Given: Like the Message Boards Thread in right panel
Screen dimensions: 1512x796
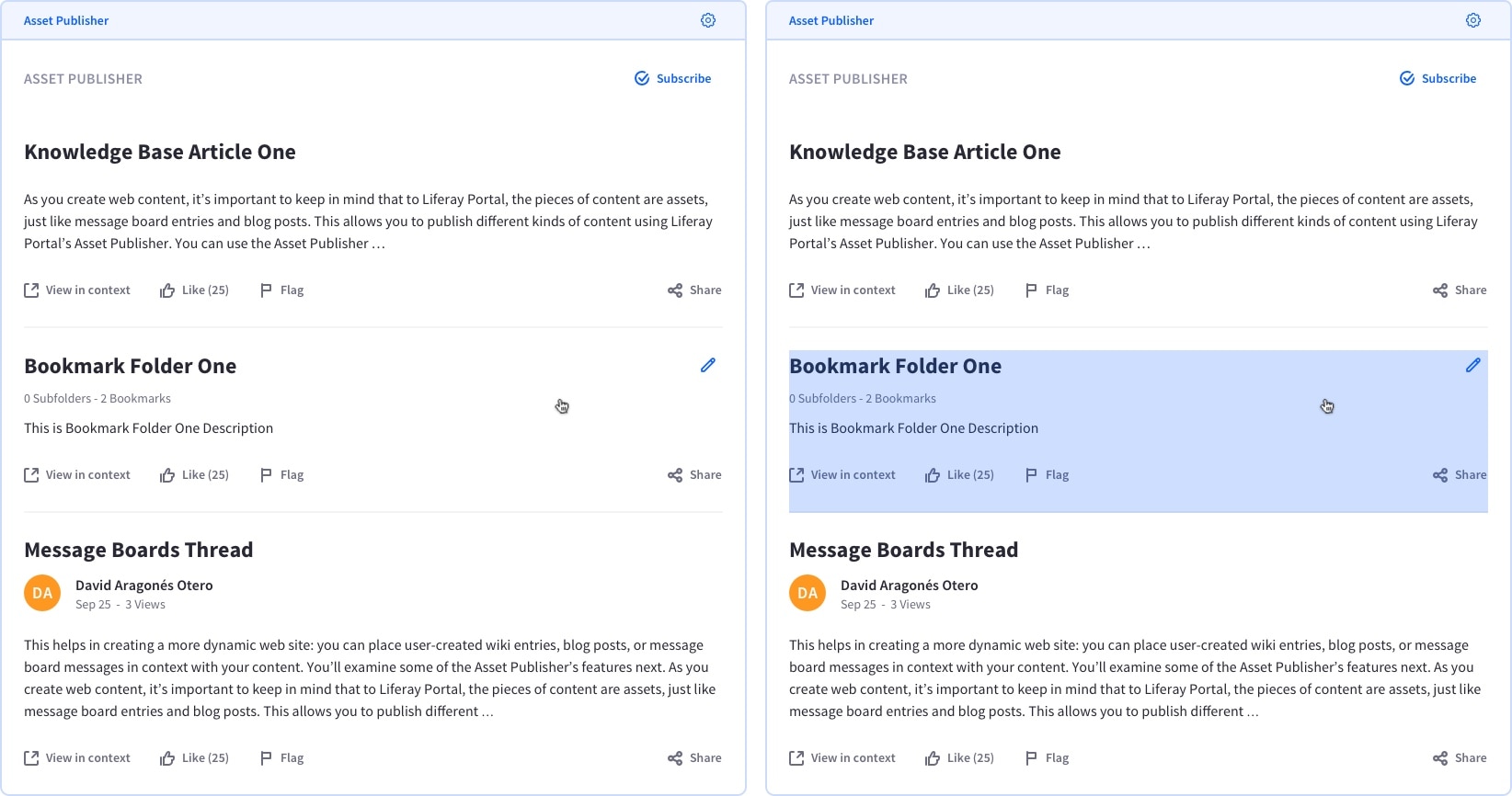Looking at the screenshot, I should (959, 758).
